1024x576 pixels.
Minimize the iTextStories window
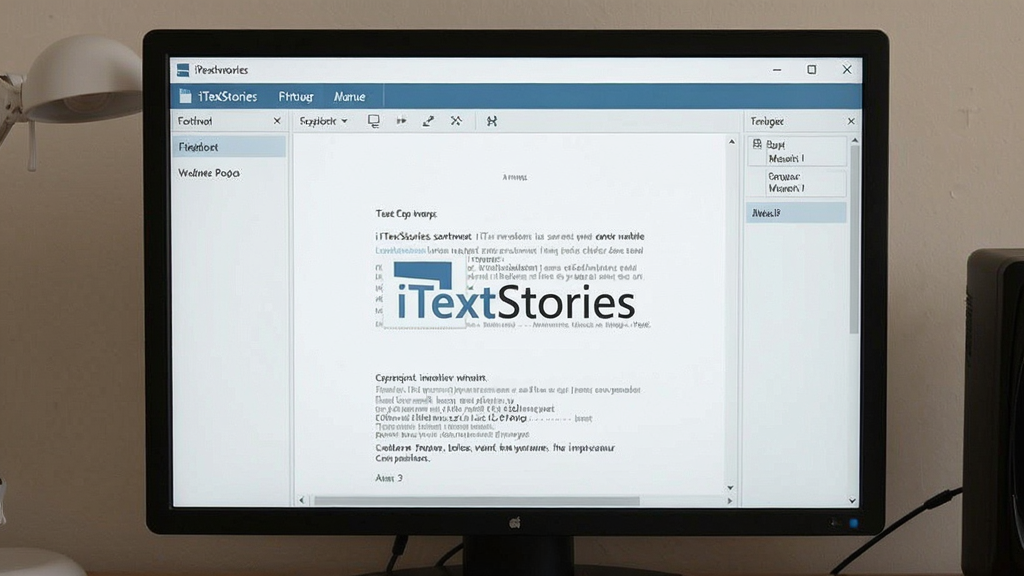[x=776, y=70]
